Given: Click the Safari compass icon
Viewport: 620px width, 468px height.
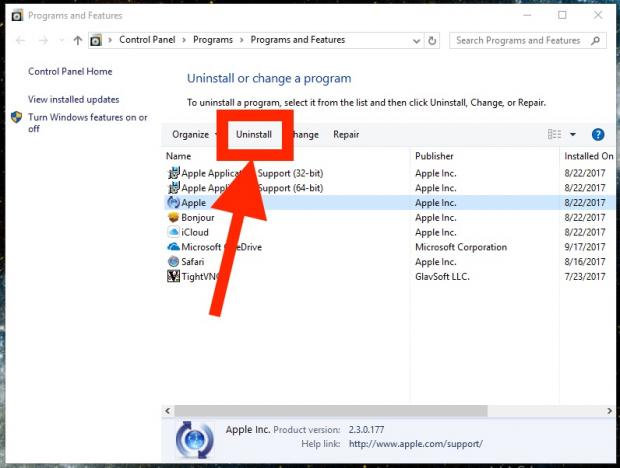Looking at the screenshot, I should (x=173, y=262).
